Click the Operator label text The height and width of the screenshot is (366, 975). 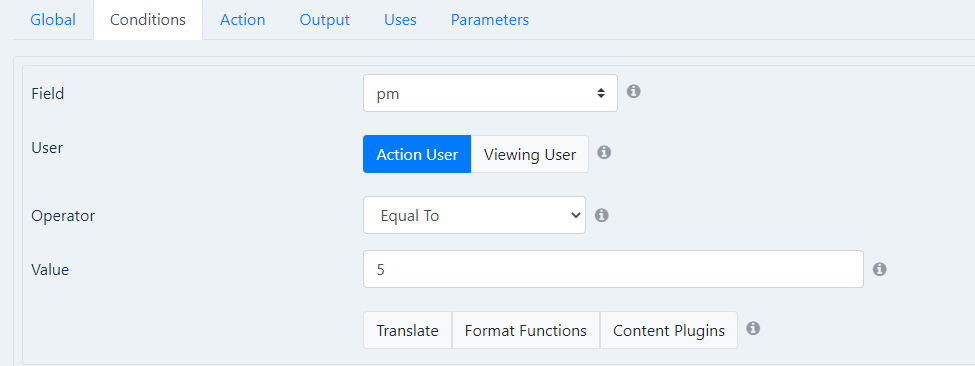[x=63, y=216]
